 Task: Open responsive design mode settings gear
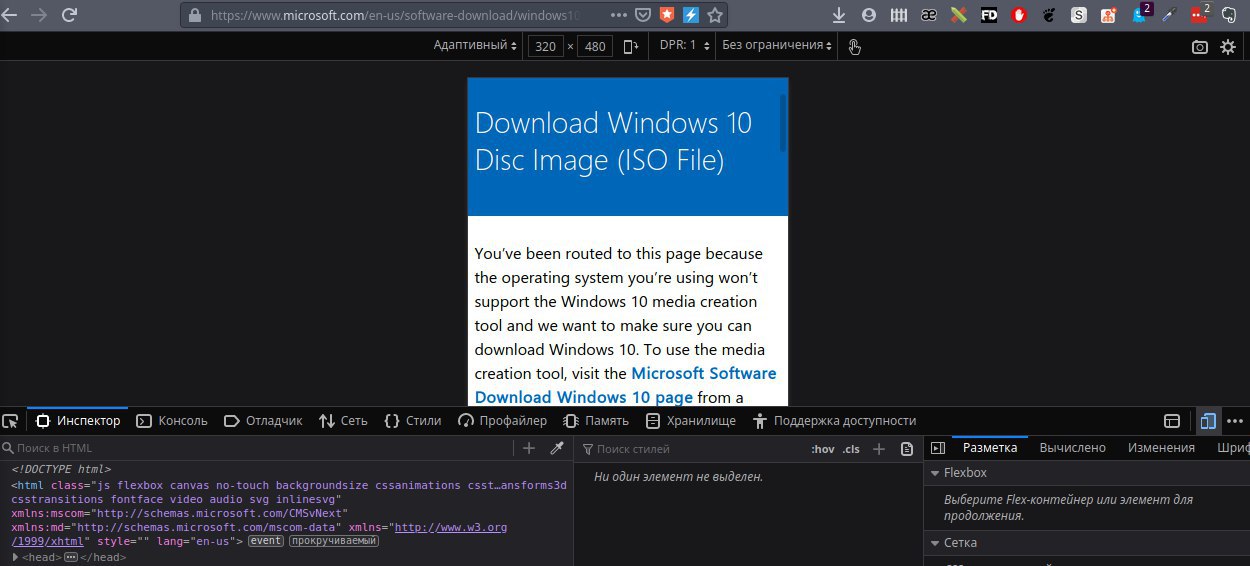tap(1228, 46)
